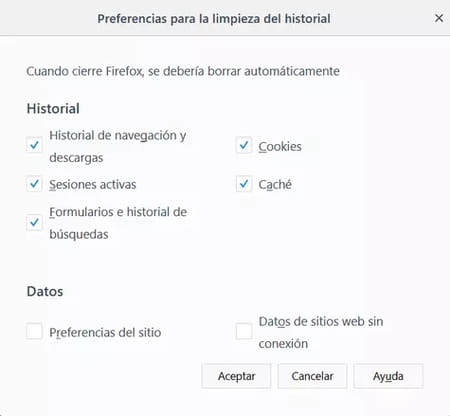Click the Cancelar button

tap(312, 376)
